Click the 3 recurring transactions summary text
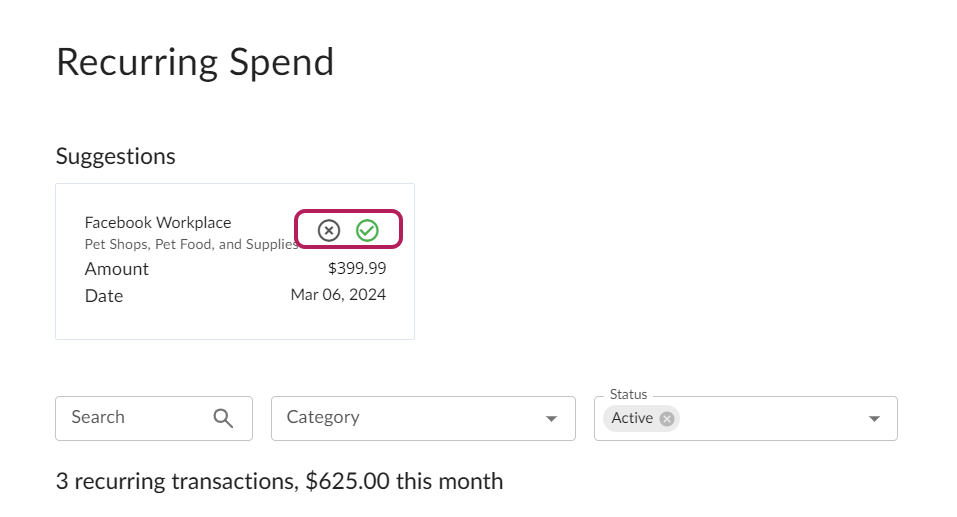This screenshot has height=517, width=957. 279,481
